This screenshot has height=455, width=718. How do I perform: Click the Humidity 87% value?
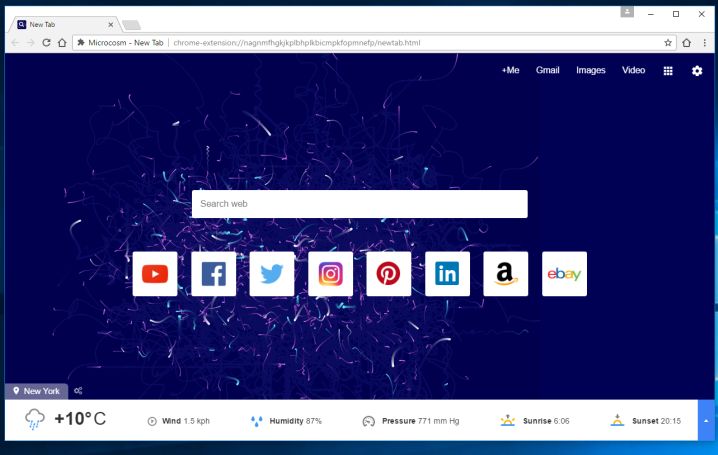[295, 421]
